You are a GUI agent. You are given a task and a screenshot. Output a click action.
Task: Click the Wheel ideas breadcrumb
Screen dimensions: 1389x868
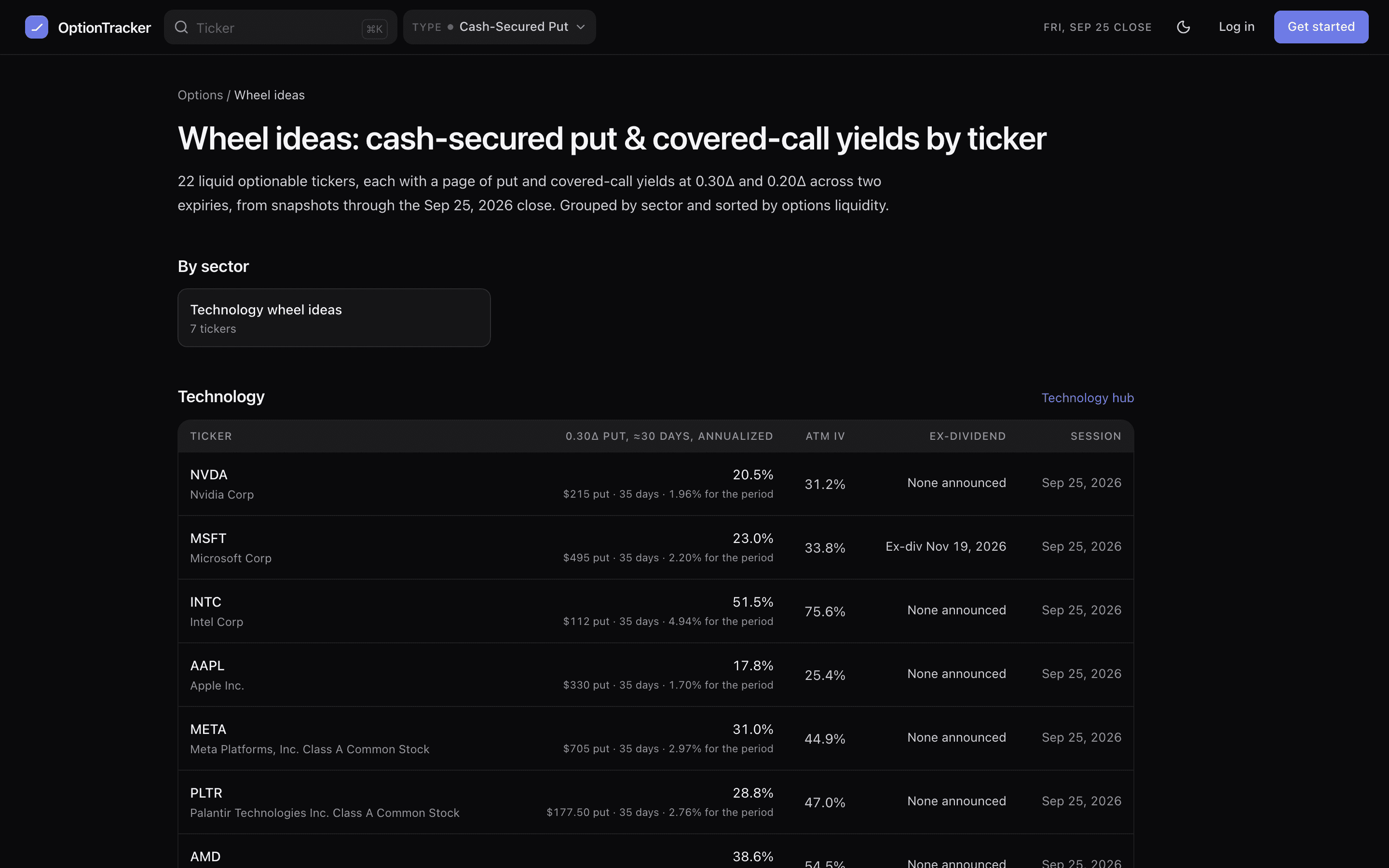point(269,95)
